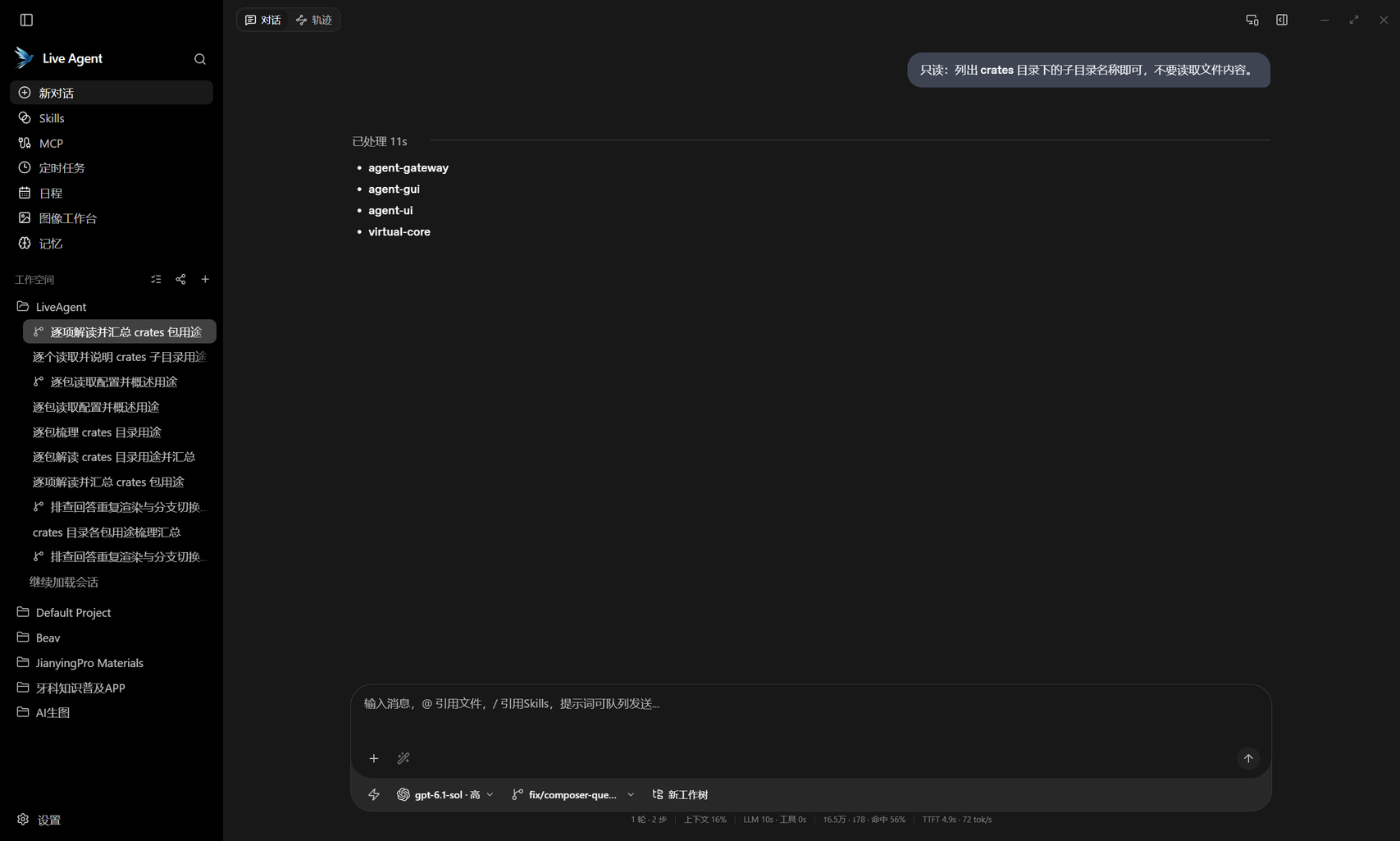Viewport: 1400px width, 841px height.
Task: Open session 逐个读取并说明 crates 子目录用途
Action: coord(120,357)
